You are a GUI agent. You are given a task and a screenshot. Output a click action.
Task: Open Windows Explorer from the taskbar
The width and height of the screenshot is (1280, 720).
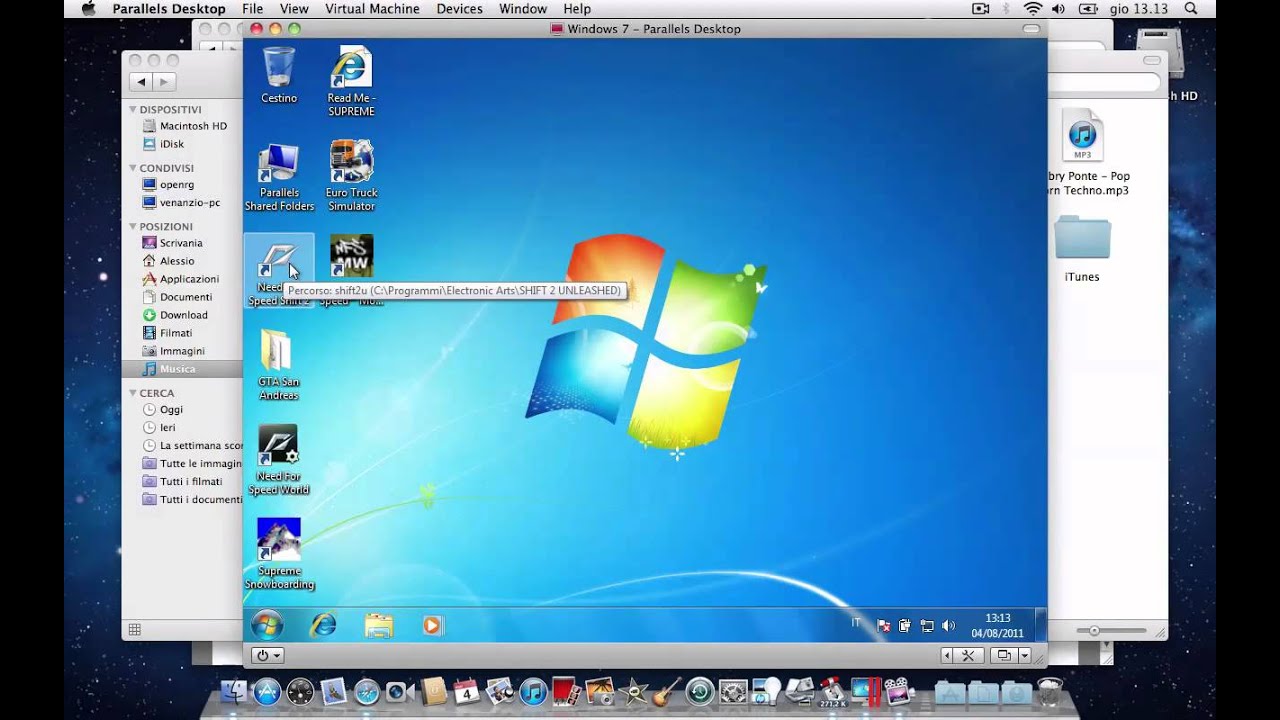[379, 626]
